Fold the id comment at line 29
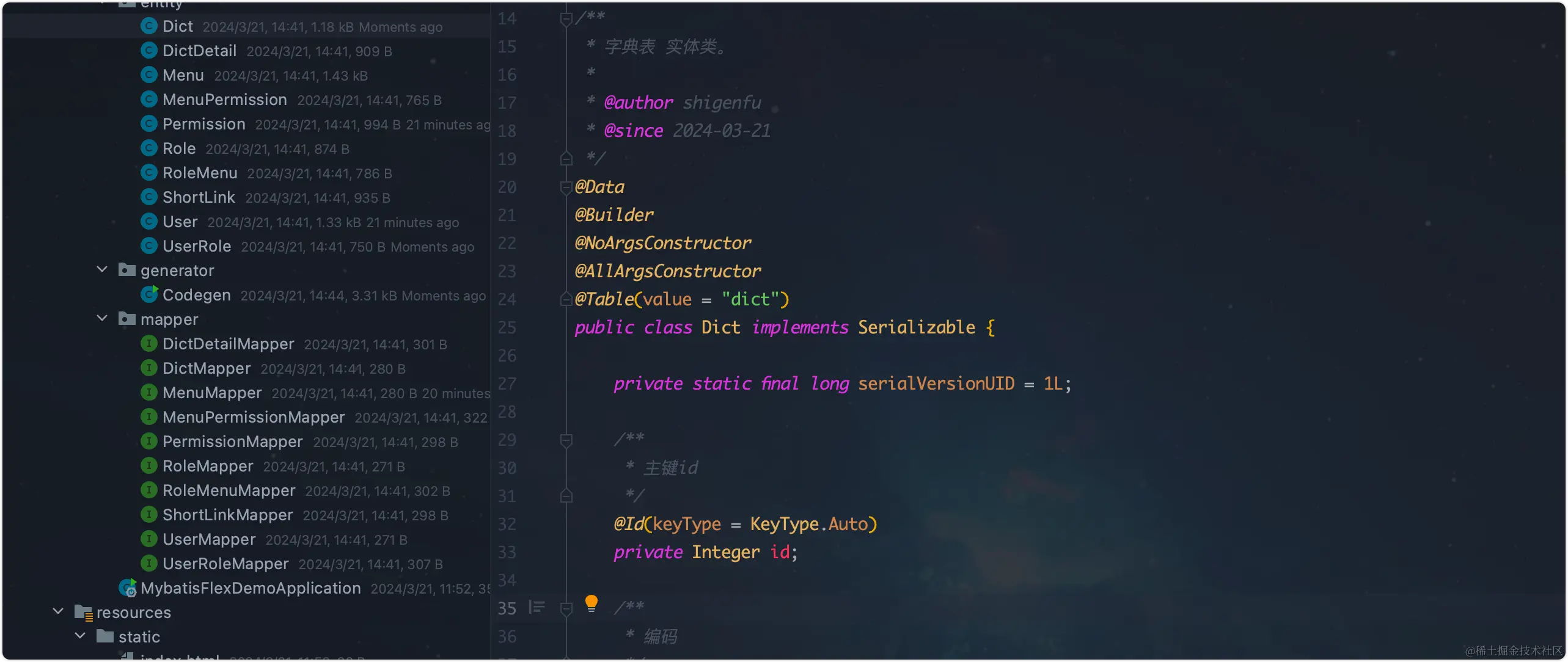 click(x=566, y=440)
